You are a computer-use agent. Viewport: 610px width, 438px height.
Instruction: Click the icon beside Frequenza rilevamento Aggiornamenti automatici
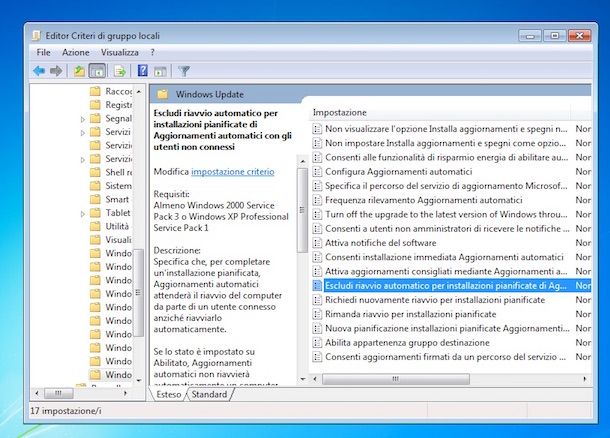pos(317,200)
